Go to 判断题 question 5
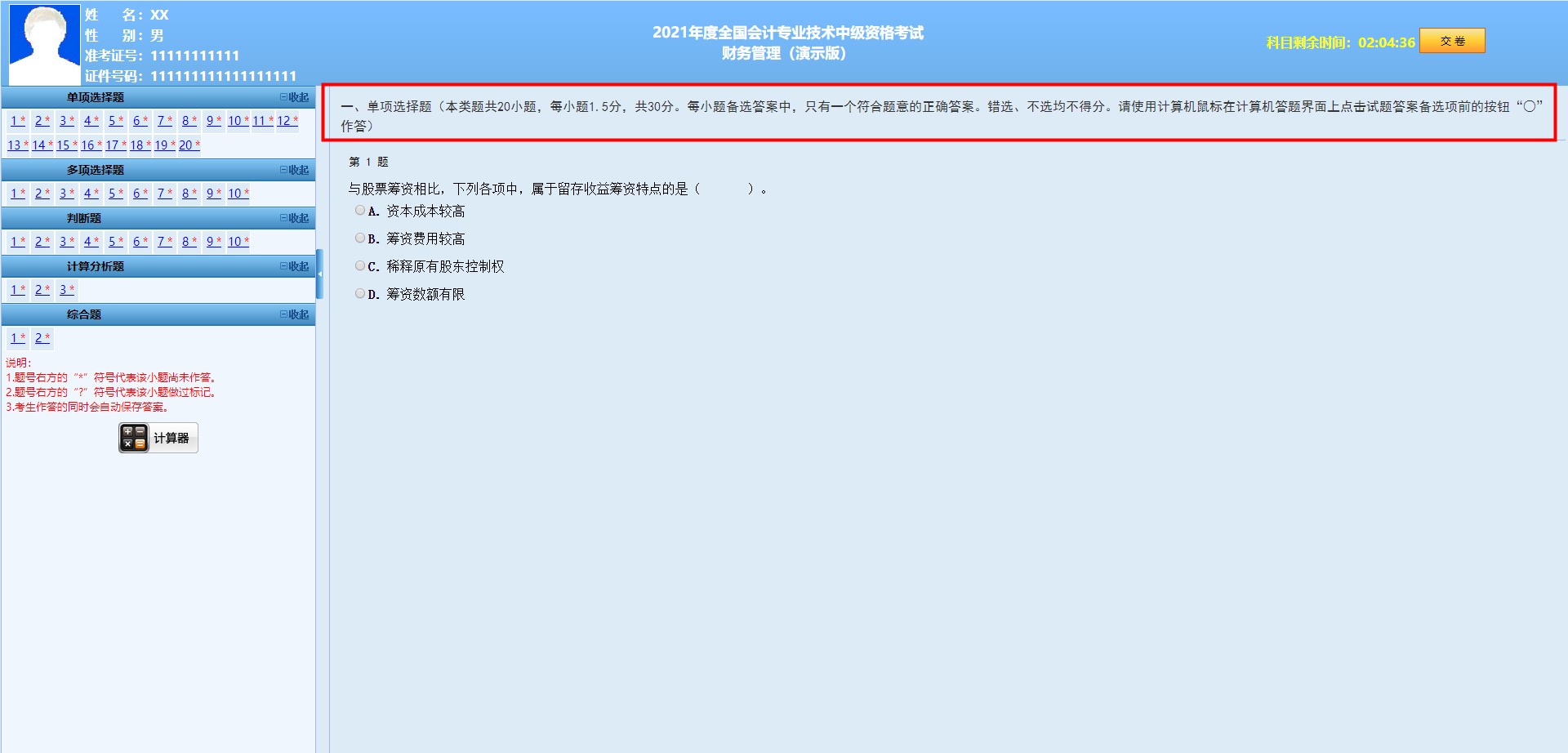 click(116, 242)
